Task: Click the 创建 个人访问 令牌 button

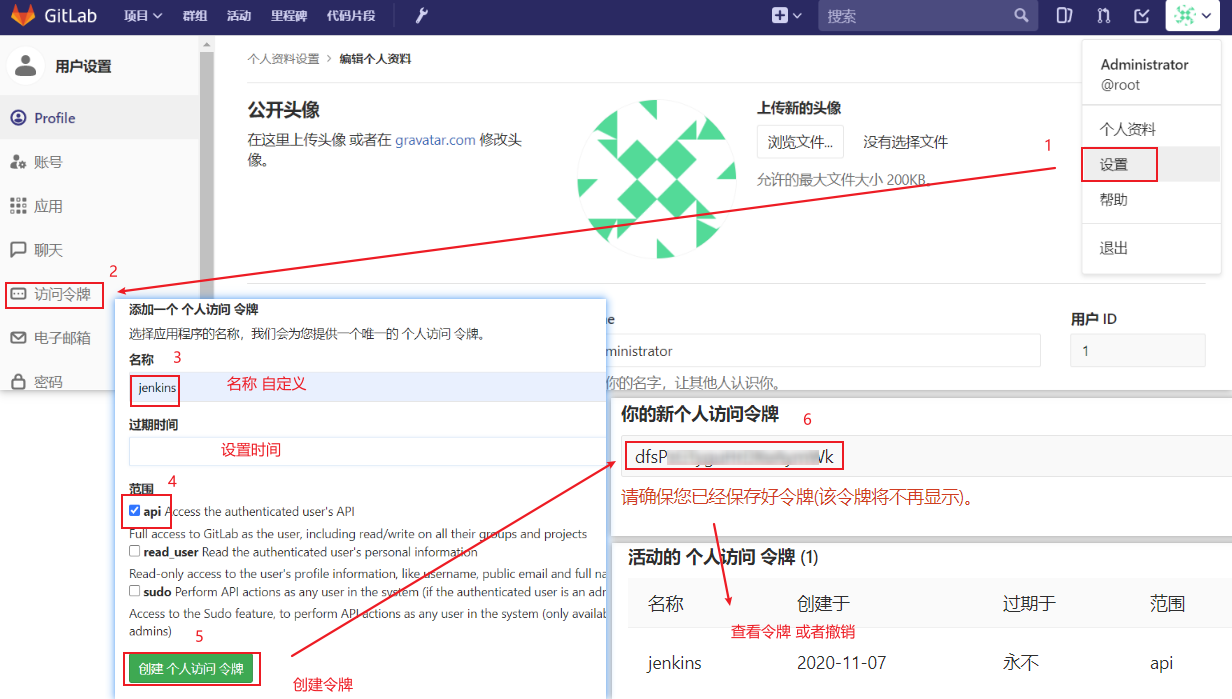Action: click(x=191, y=668)
